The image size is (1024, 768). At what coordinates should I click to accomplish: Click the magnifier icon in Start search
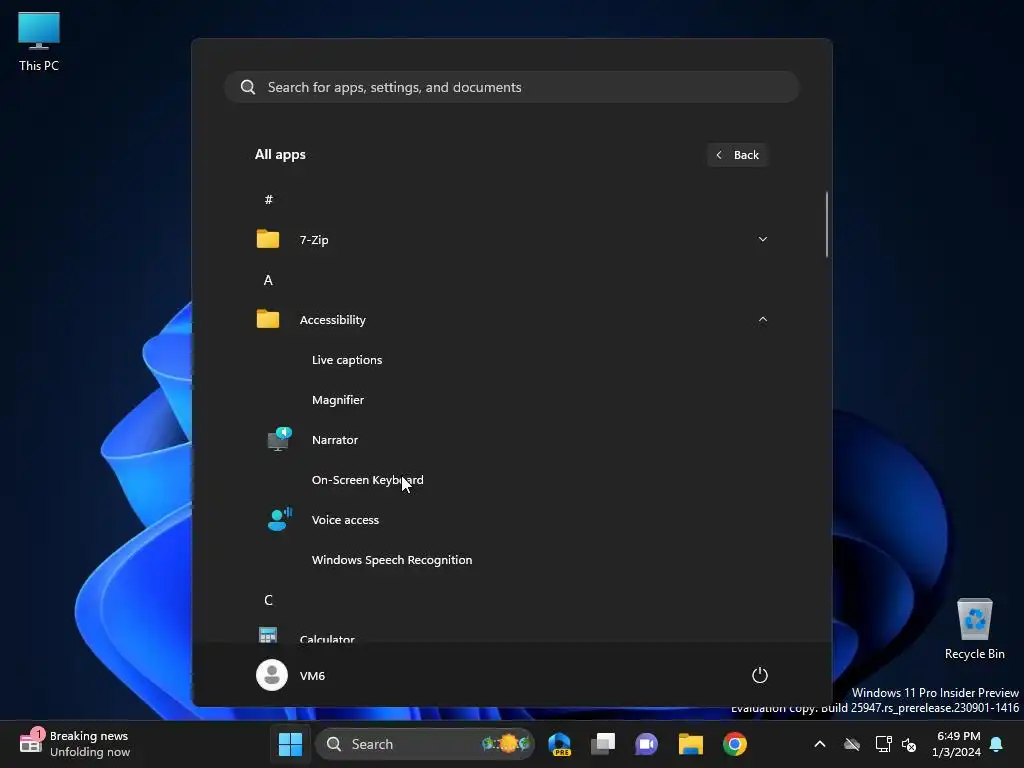pos(248,87)
